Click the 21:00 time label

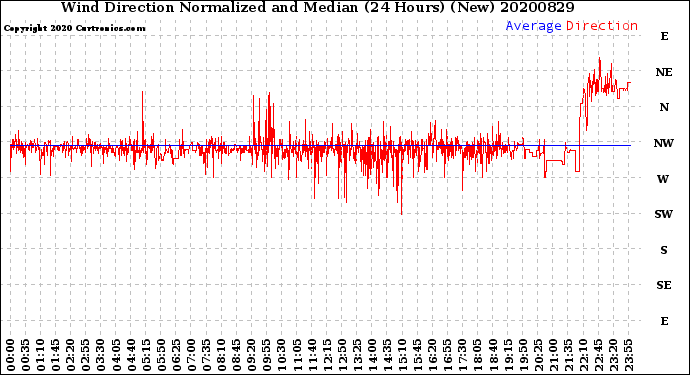pos(553,355)
